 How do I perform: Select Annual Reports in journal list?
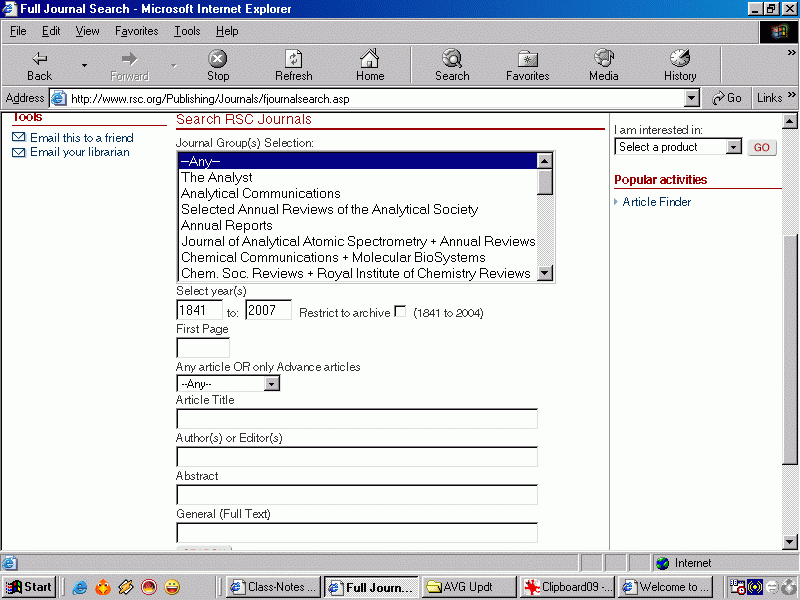358,225
